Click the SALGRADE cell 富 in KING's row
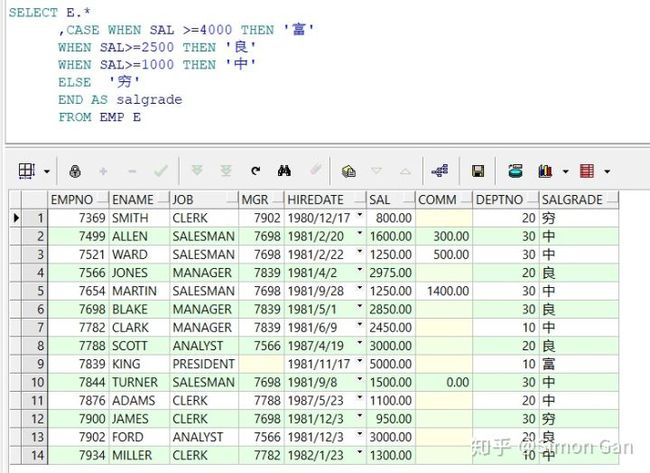Image resolution: width=650 pixels, height=473 pixels. pos(579,364)
